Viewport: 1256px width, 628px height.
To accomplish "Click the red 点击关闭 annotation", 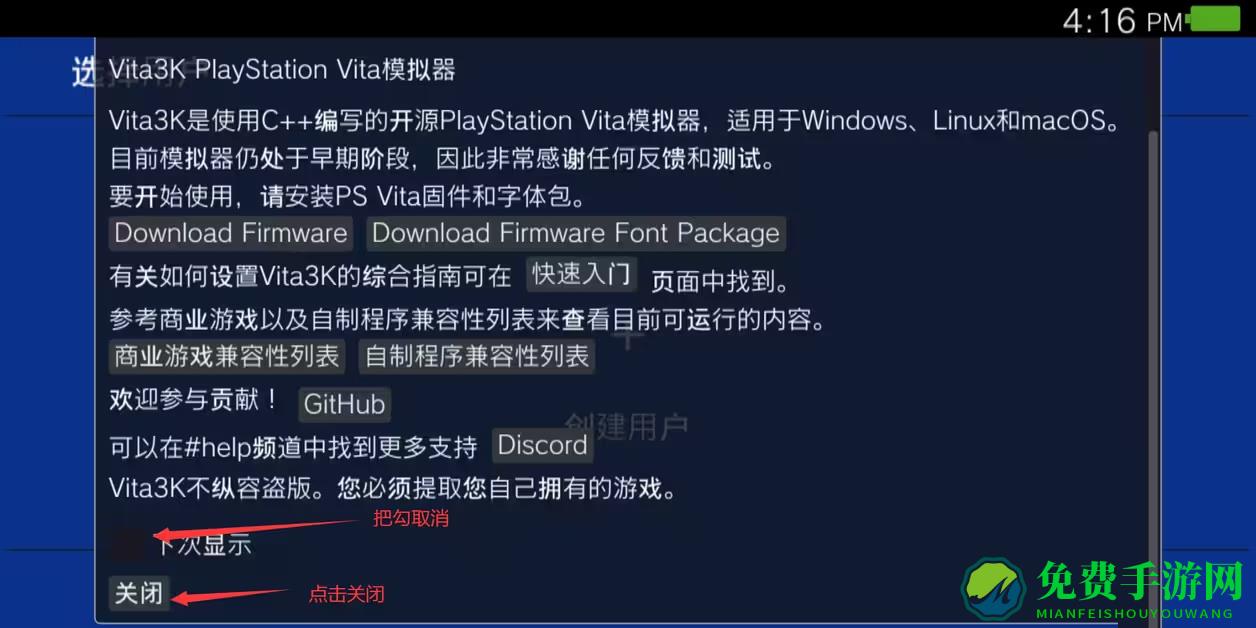I will pyautogui.click(x=346, y=594).
